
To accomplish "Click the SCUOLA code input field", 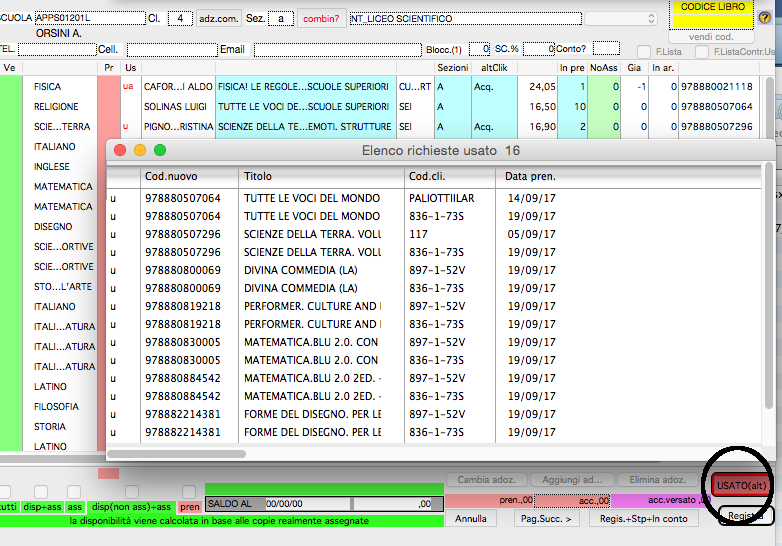I will (90, 18).
